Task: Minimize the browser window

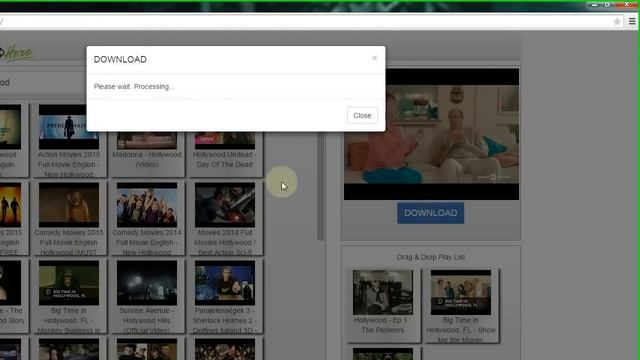Action: coord(594,5)
